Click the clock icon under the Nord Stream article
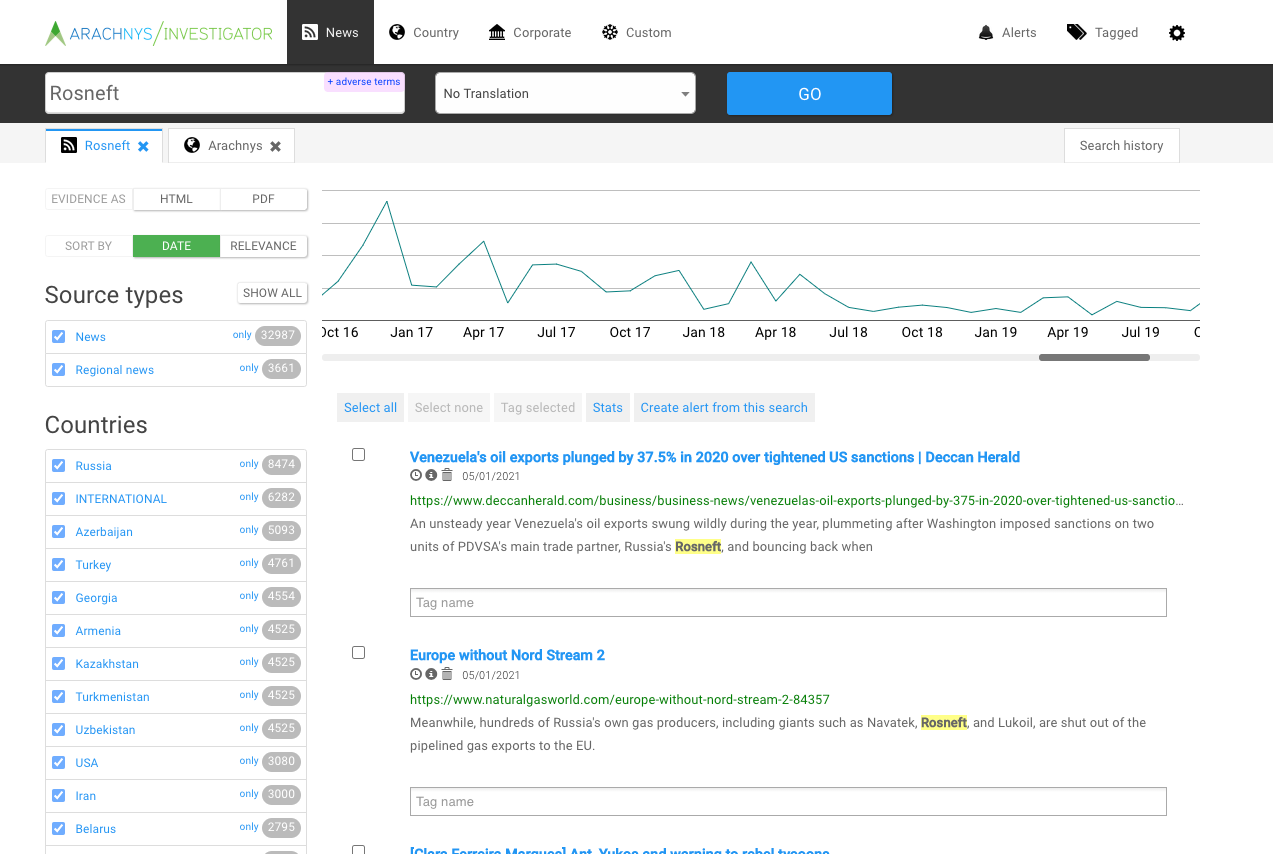 click(416, 674)
